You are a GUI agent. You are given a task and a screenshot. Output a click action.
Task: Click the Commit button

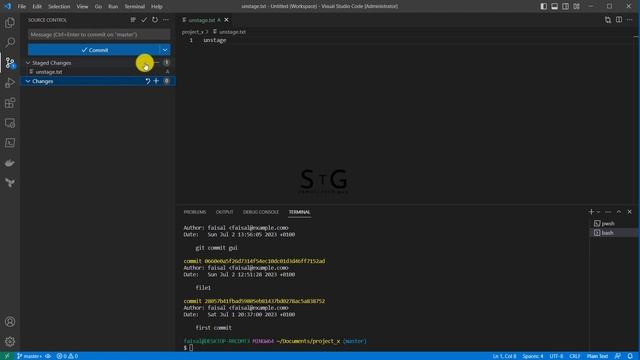[93, 50]
